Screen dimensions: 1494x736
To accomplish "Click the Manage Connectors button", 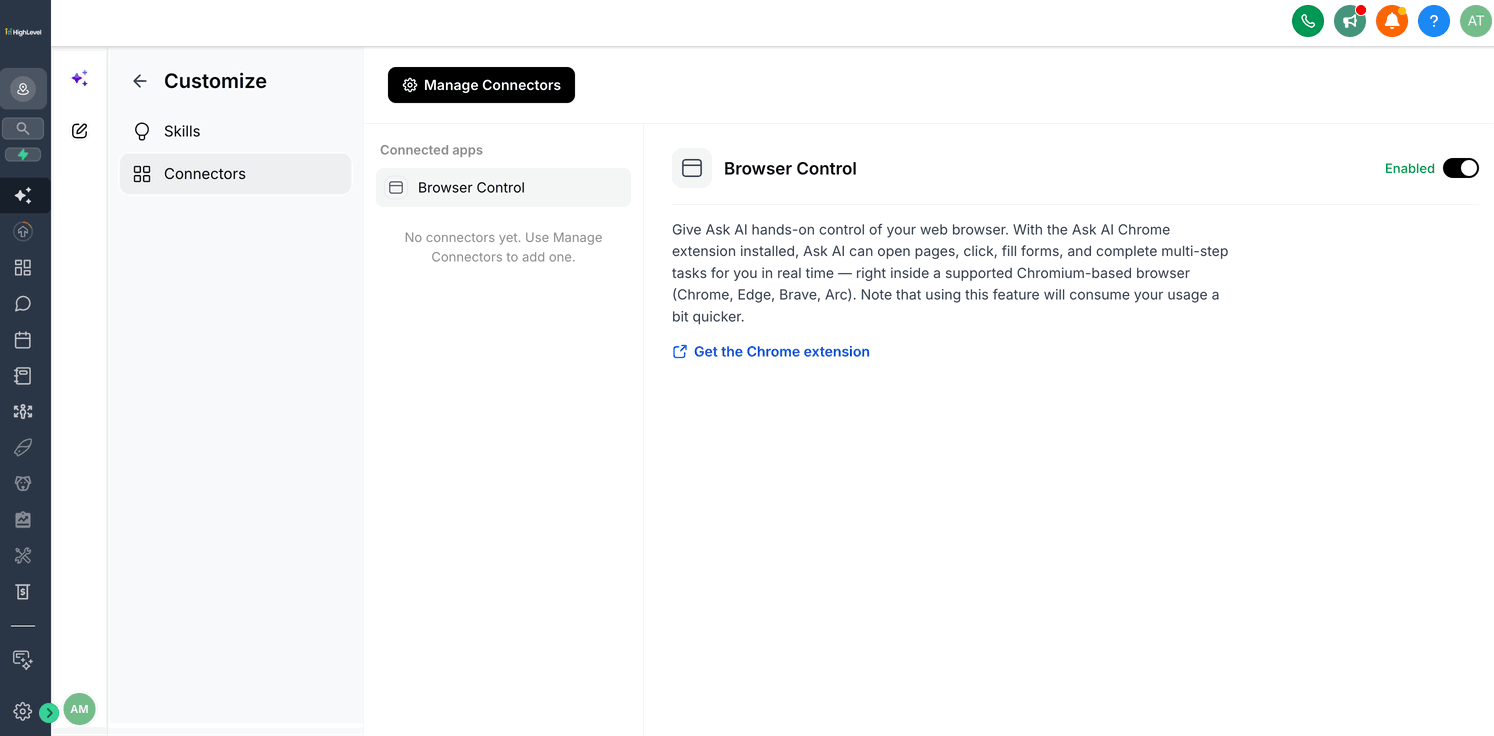I will pyautogui.click(x=481, y=85).
